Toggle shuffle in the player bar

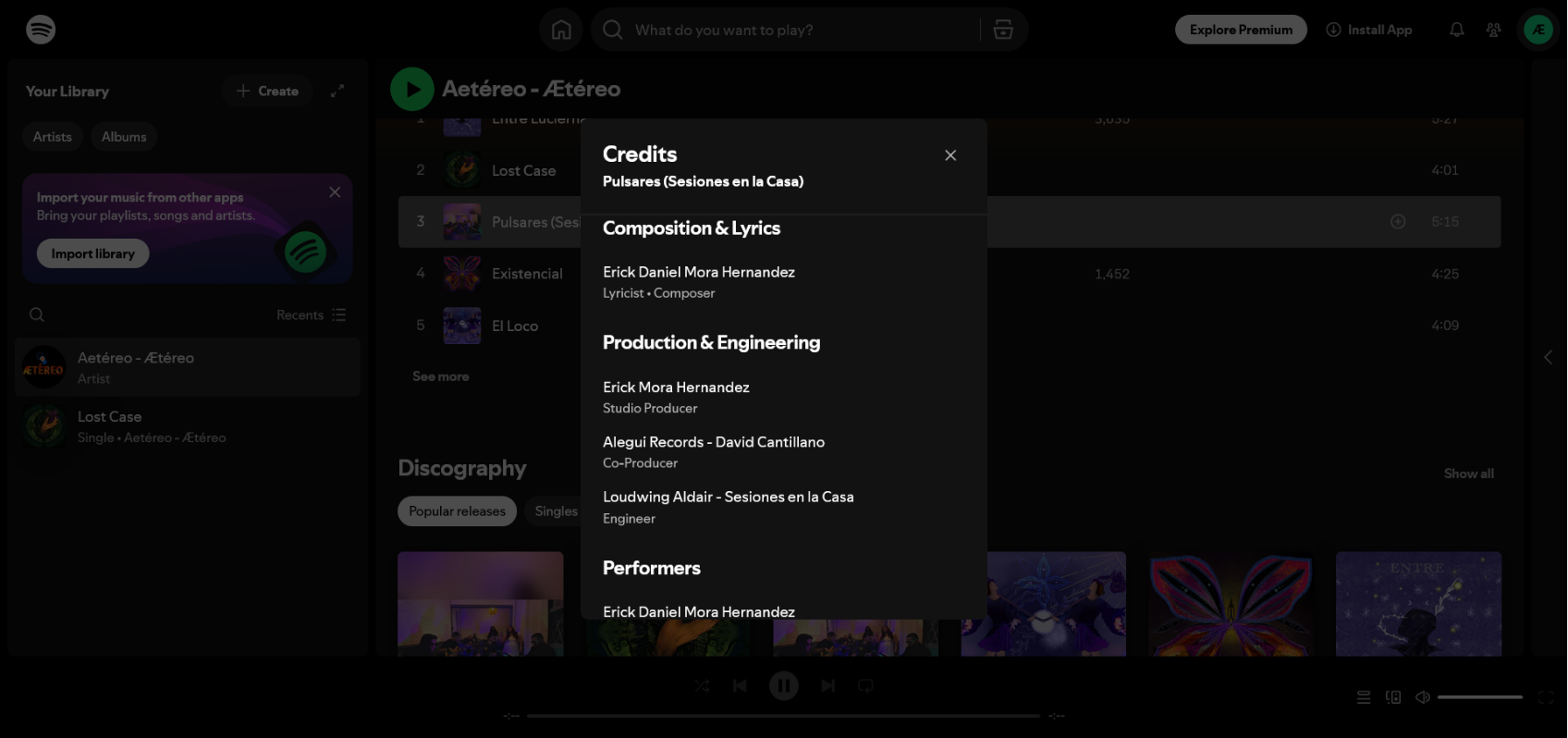point(703,685)
